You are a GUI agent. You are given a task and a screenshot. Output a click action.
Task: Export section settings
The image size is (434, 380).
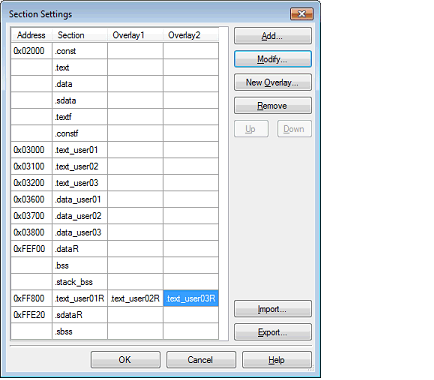pos(273,332)
